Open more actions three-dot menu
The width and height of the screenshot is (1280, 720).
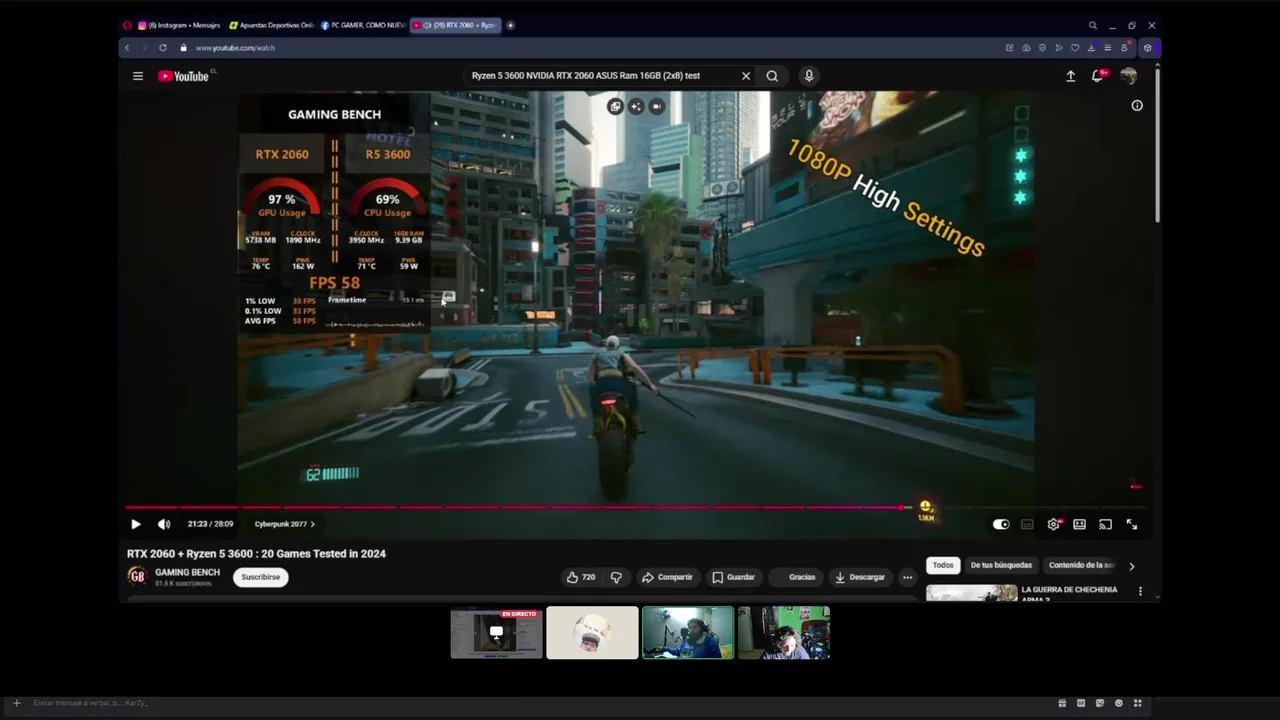click(907, 577)
